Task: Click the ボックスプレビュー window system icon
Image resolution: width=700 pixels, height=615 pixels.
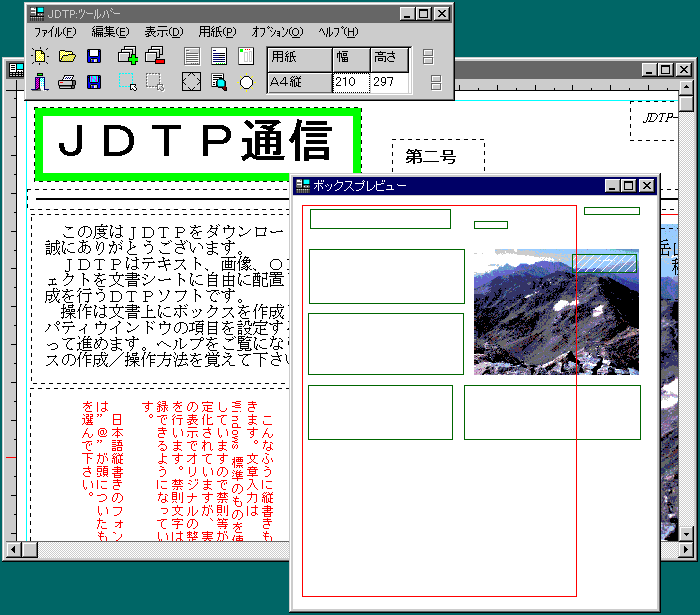Action: pyautogui.click(x=303, y=186)
